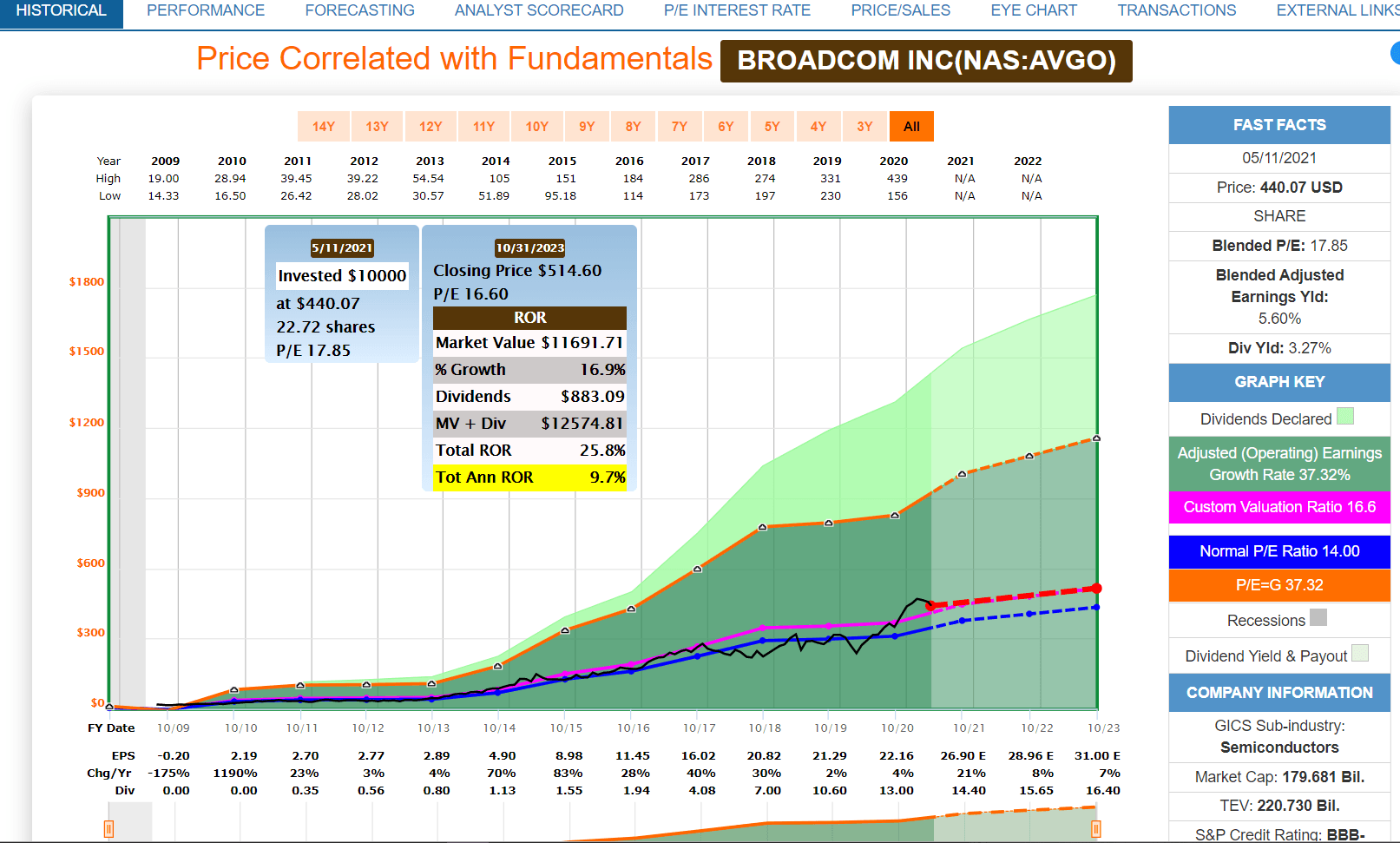Switch to the TRANSACTIONS tab
This screenshot has width=1400, height=843.
click(1176, 11)
